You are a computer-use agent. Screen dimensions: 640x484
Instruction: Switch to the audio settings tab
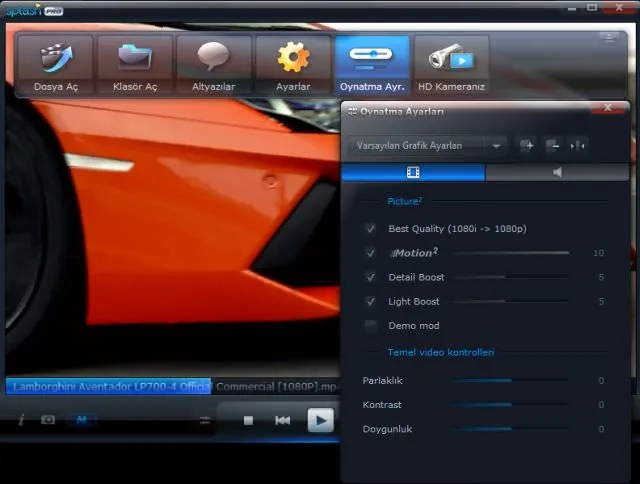pyautogui.click(x=557, y=173)
